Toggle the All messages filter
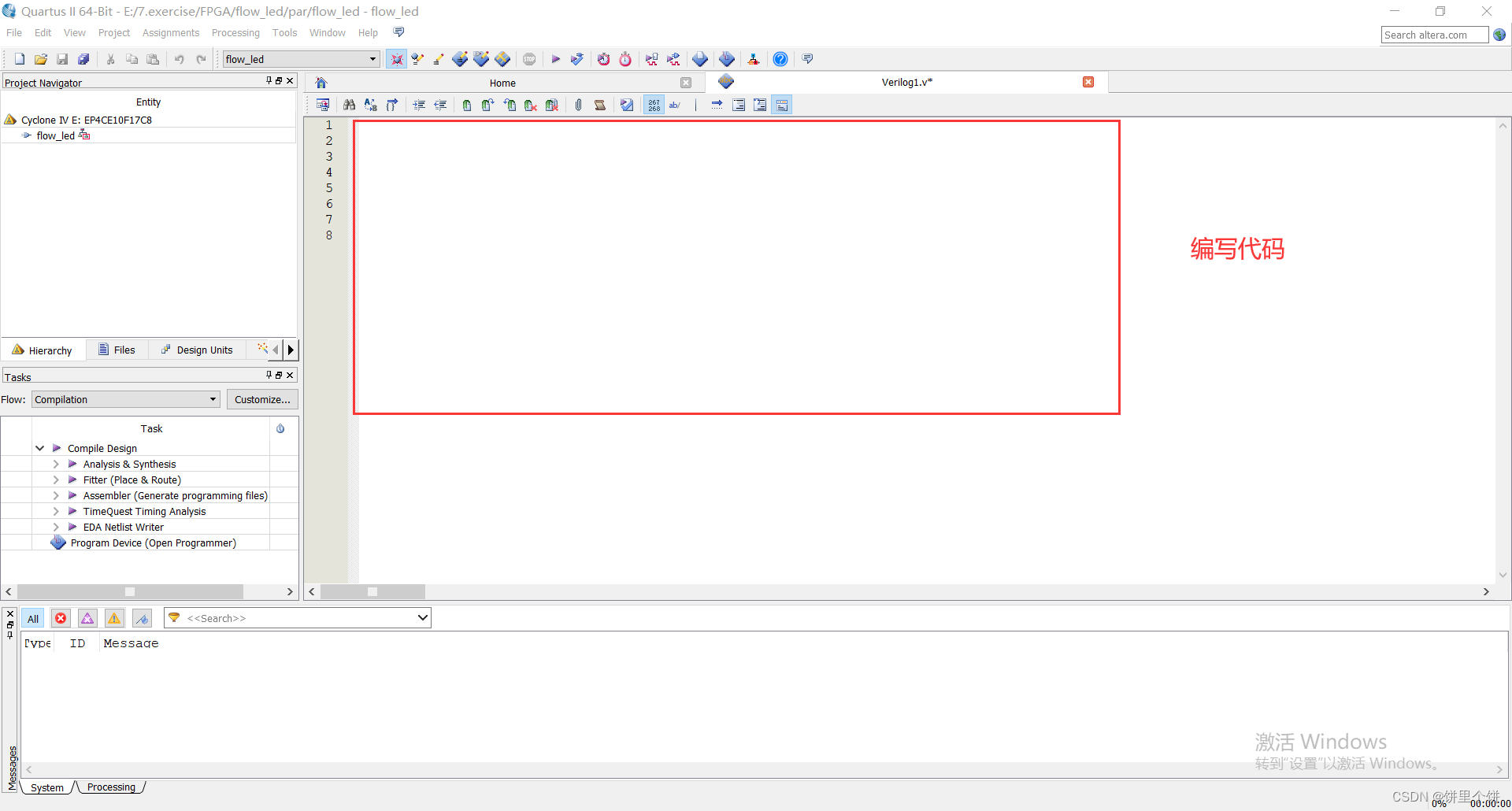The image size is (1512, 811). click(x=33, y=618)
